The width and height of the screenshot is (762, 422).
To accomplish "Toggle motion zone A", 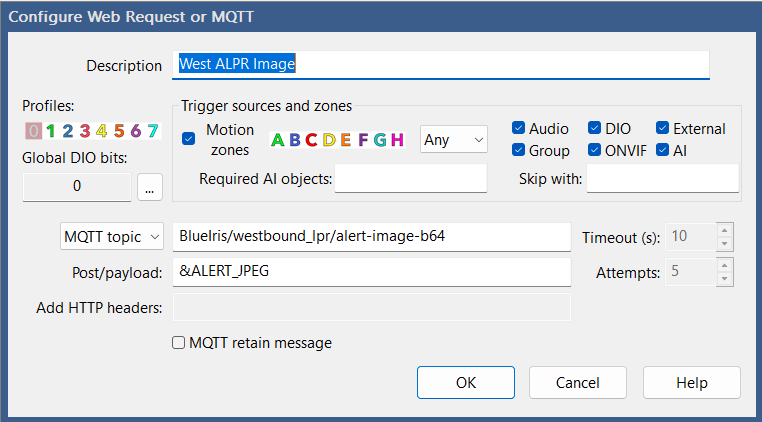I will 277,140.
